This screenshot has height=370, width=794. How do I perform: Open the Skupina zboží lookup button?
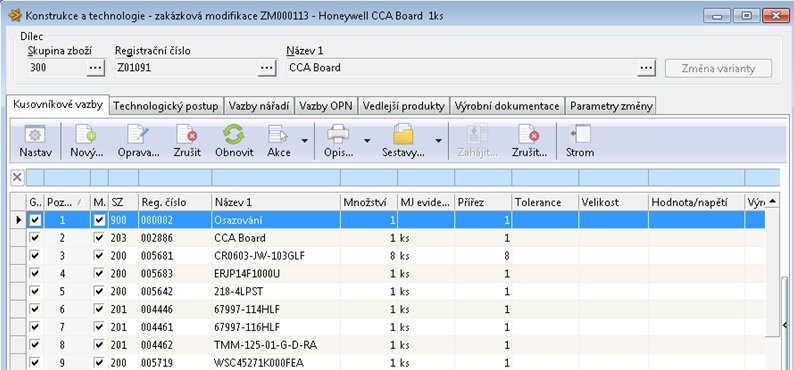pyautogui.click(x=95, y=67)
